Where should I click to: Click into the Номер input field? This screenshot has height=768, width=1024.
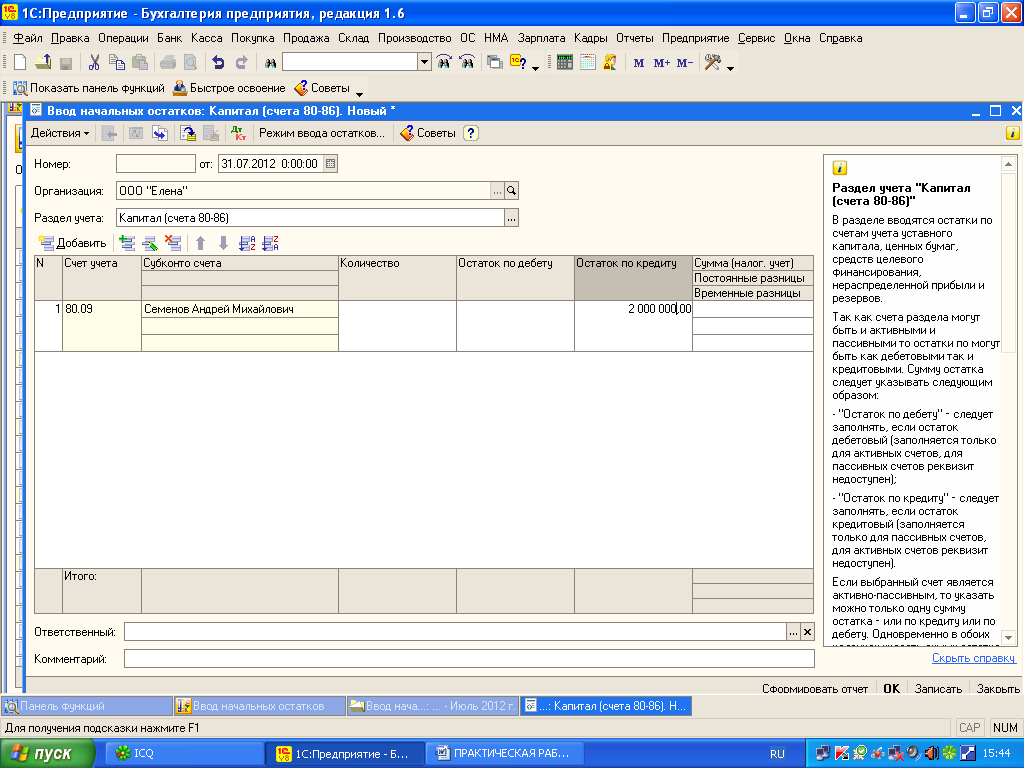pyautogui.click(x=155, y=164)
